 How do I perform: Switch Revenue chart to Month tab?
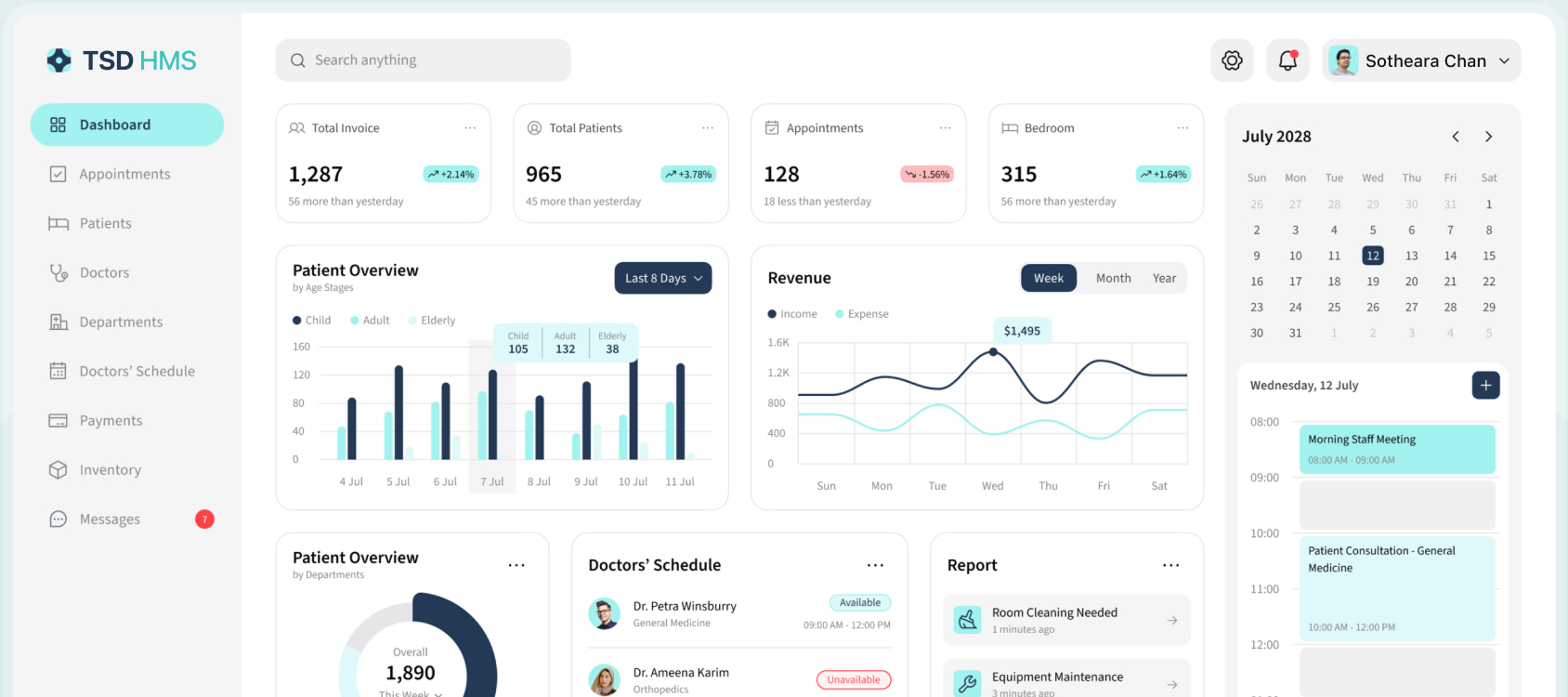(x=1113, y=278)
